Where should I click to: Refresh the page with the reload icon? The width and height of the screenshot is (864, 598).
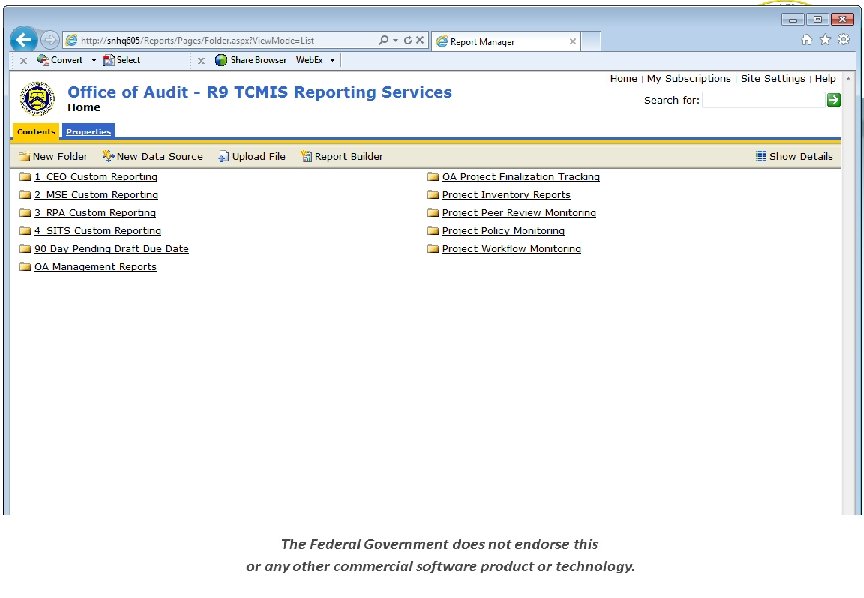point(408,40)
